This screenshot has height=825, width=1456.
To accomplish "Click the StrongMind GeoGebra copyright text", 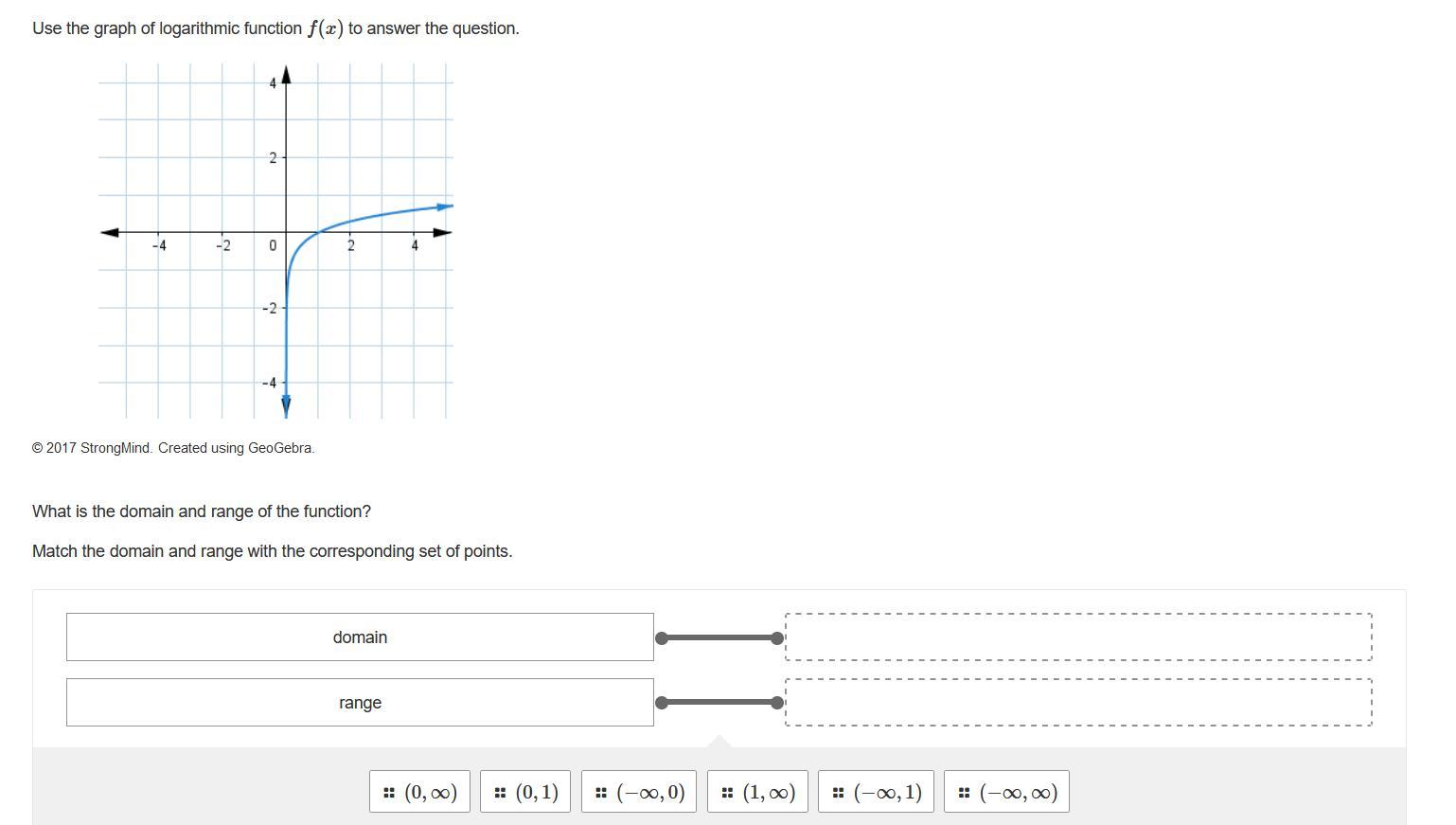I will click(173, 448).
